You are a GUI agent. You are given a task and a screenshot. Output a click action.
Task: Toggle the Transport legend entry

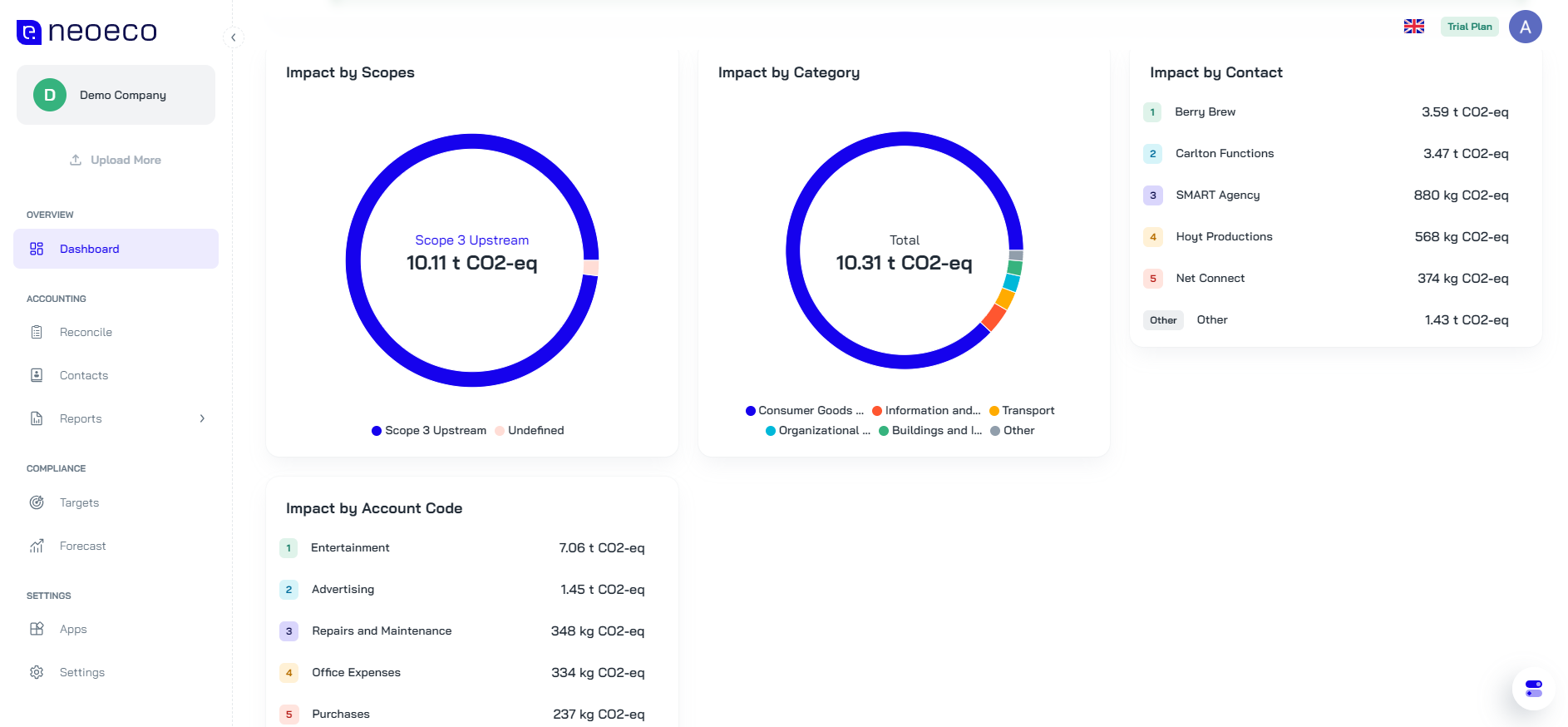coord(1022,410)
